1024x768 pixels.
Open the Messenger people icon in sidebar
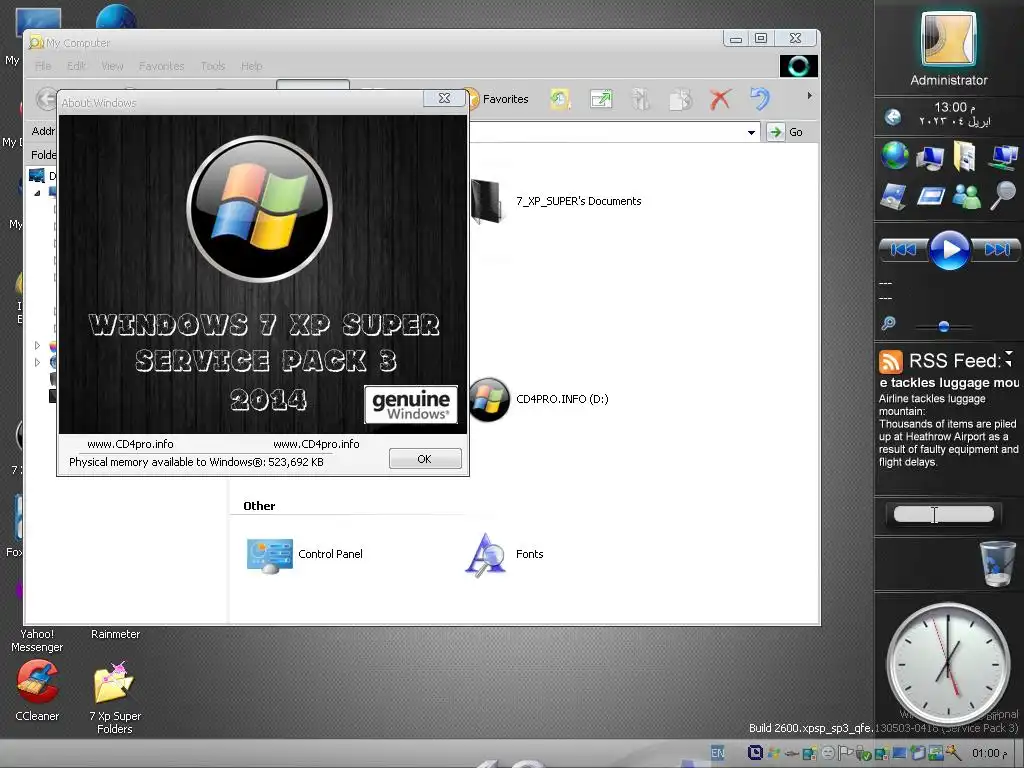967,196
